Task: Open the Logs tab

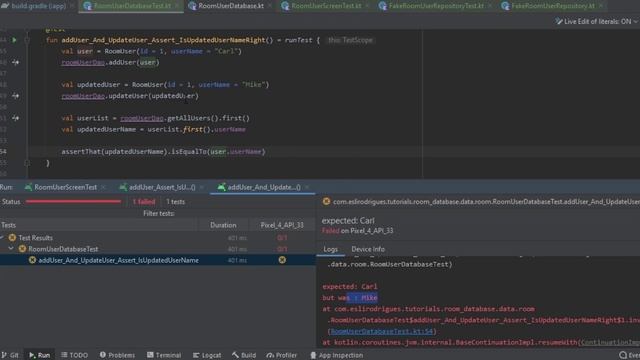Action: click(x=331, y=249)
